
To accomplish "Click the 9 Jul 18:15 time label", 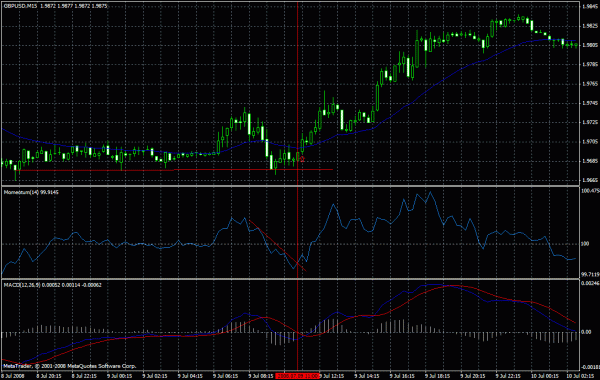I will click(438, 376).
